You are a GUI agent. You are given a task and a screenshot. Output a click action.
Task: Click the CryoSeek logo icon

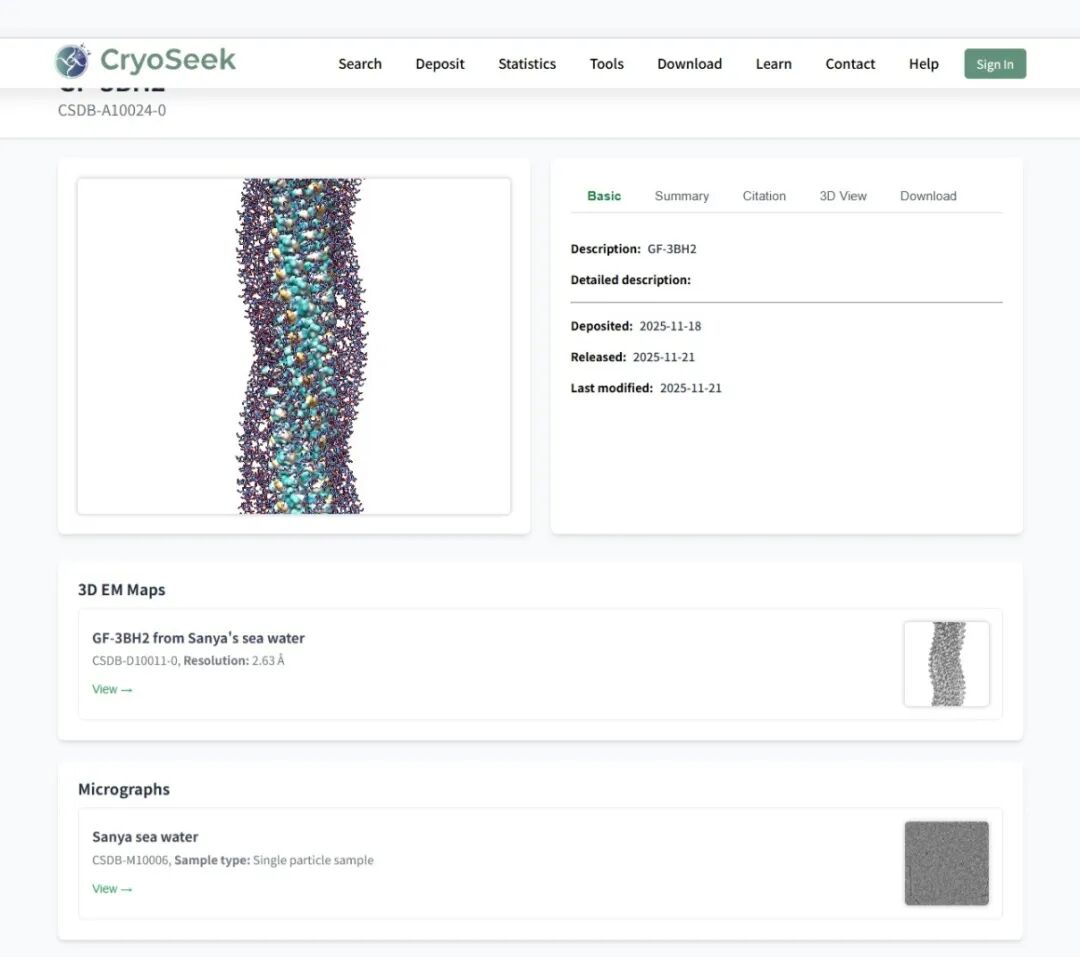click(72, 62)
